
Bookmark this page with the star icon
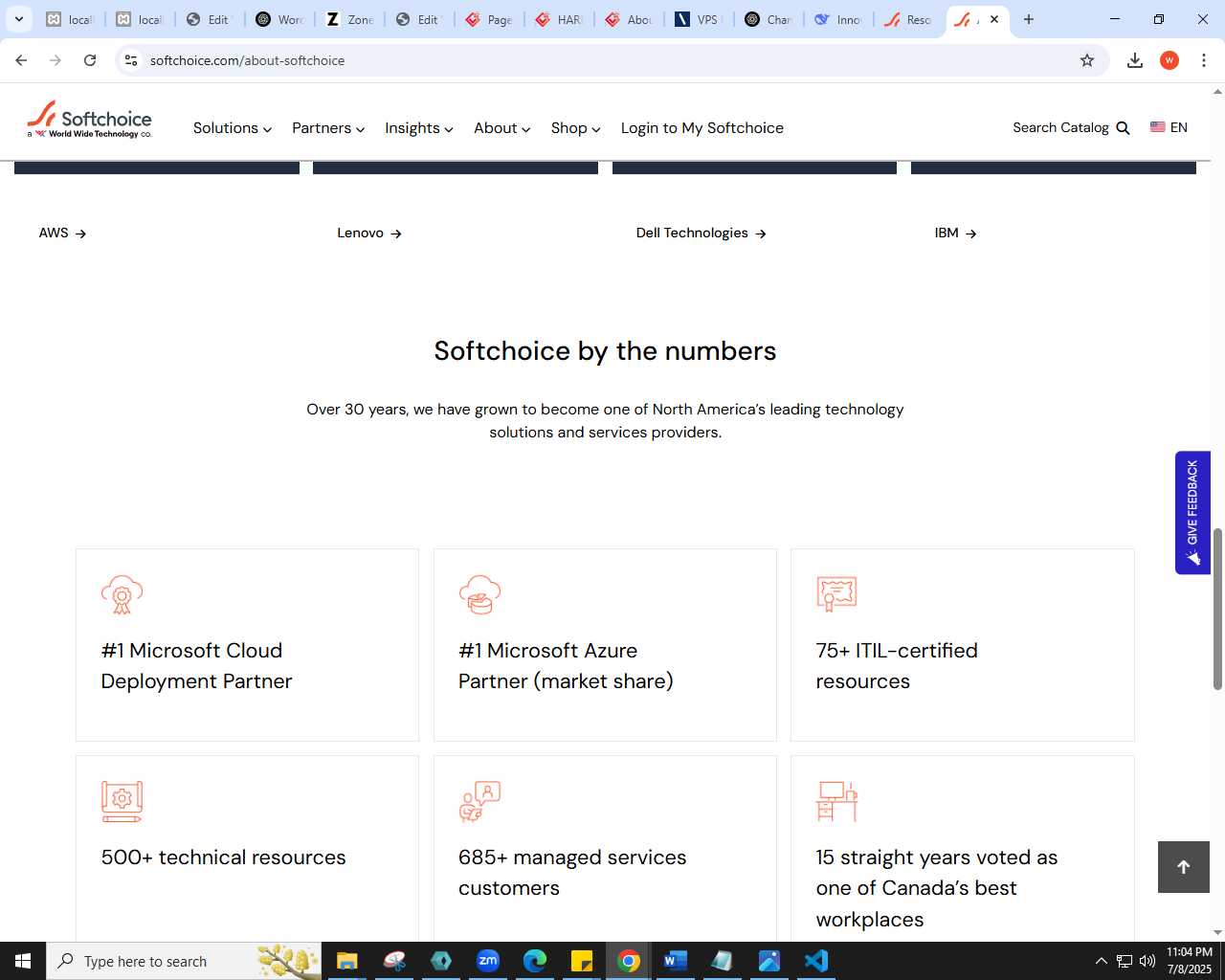coord(1087,60)
